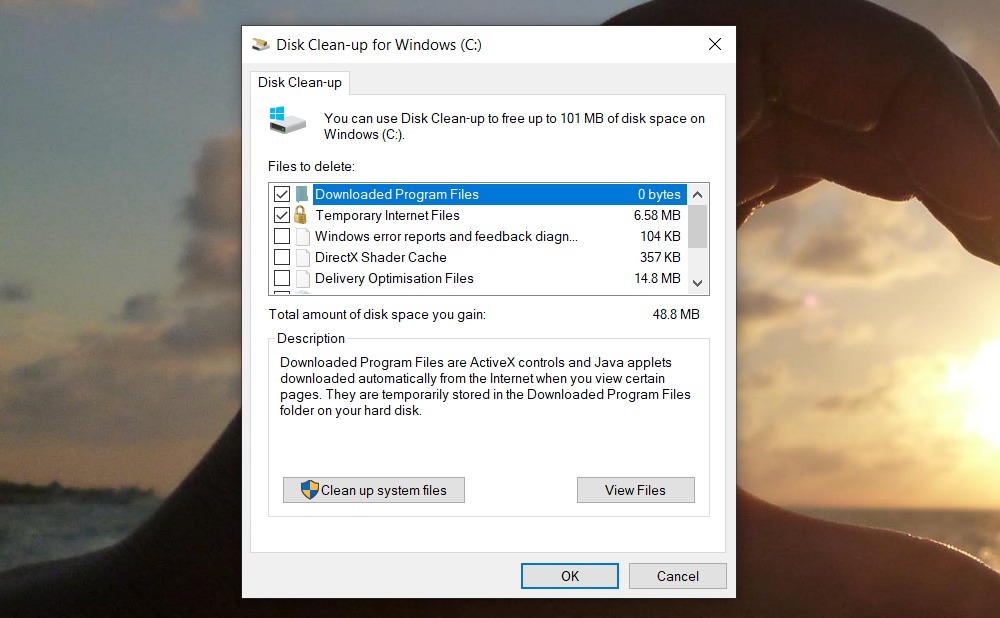Click the 48.8 MB total gain value
This screenshot has width=1000, height=618.
click(x=676, y=314)
